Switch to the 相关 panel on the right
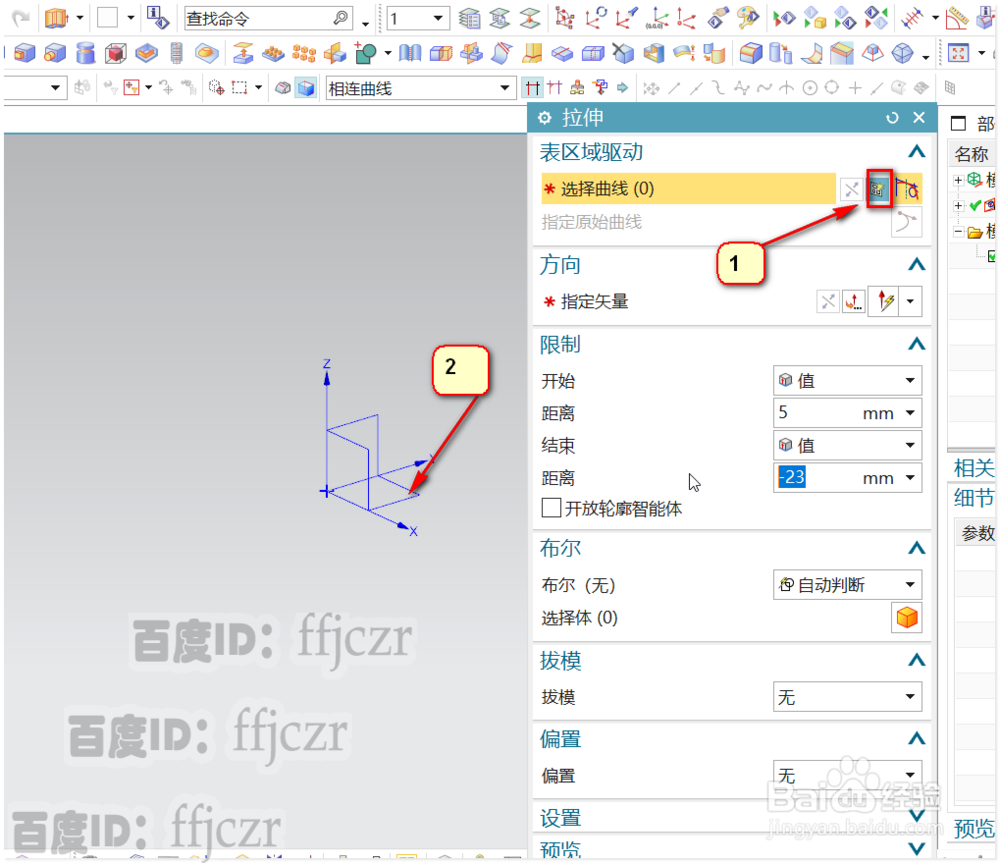1000x863 pixels. click(x=973, y=467)
